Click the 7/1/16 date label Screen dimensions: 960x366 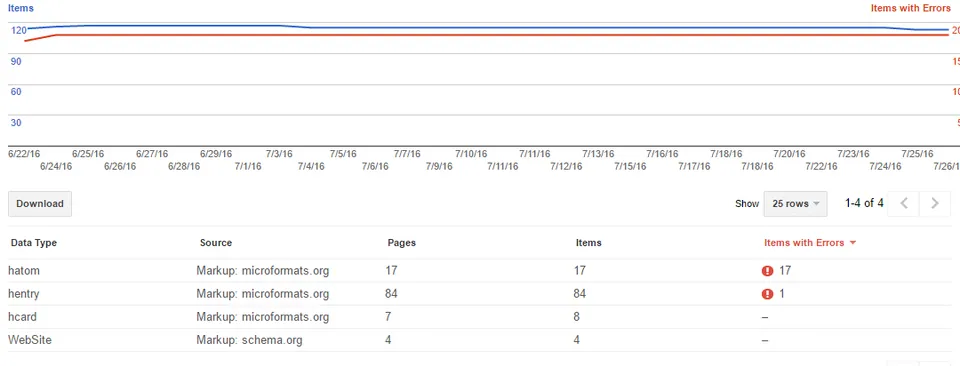[248, 166]
